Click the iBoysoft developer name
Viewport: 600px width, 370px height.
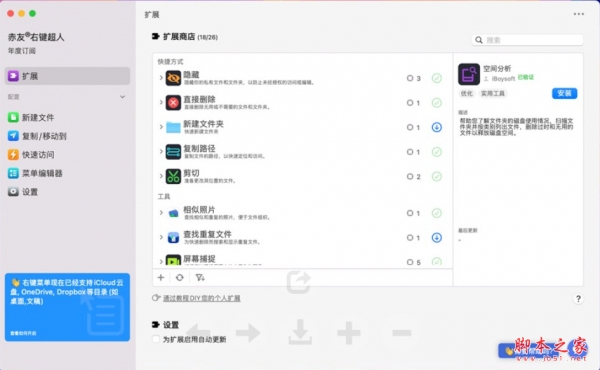coord(503,78)
